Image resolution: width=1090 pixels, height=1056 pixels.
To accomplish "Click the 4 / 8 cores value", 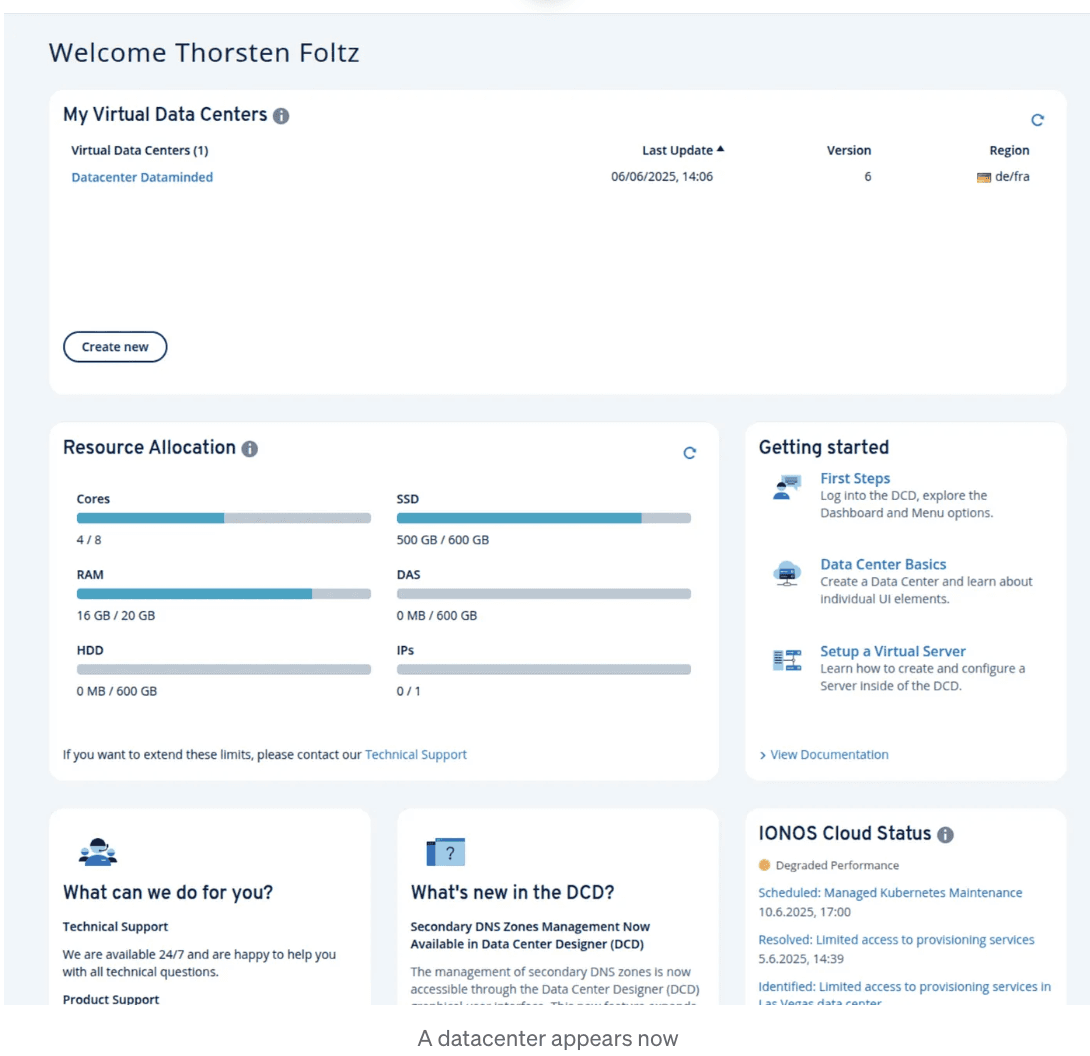I will point(89,539).
